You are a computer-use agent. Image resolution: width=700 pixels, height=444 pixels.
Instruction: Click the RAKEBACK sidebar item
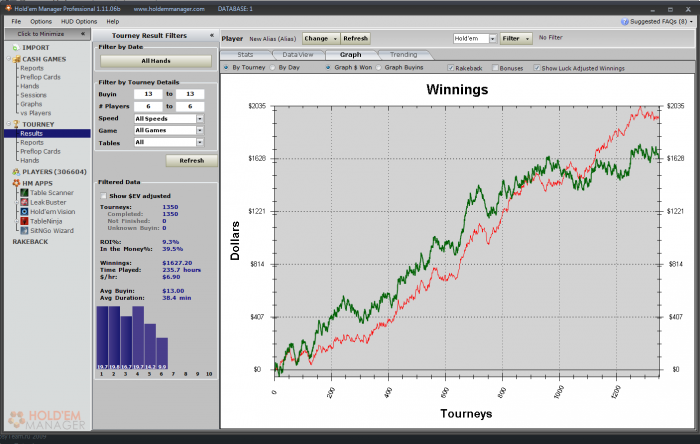[x=30, y=241]
